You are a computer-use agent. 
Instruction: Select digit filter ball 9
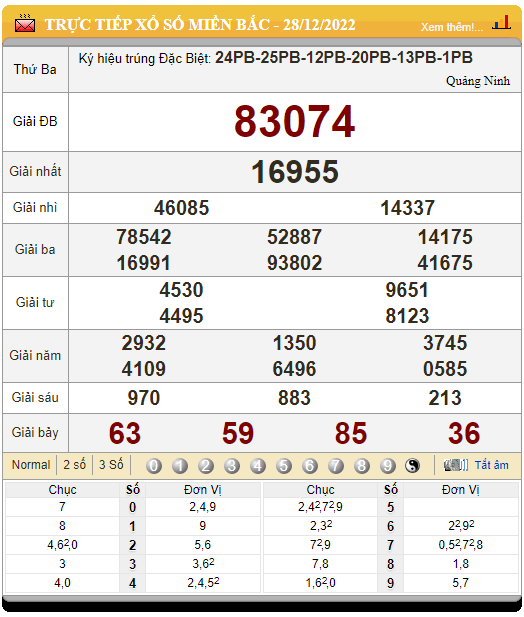click(387, 466)
